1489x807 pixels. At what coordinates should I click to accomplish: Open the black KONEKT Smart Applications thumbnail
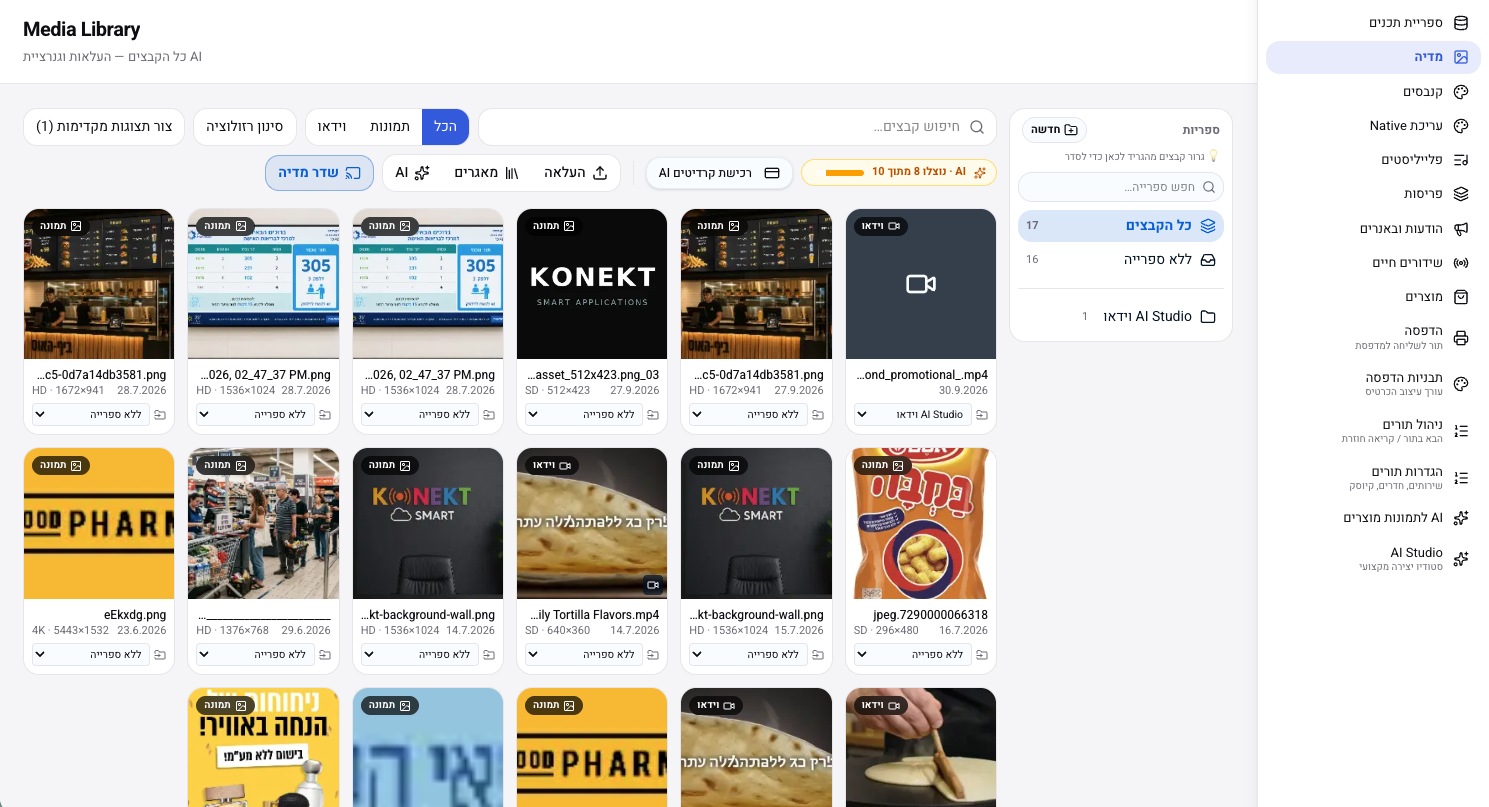coord(592,284)
